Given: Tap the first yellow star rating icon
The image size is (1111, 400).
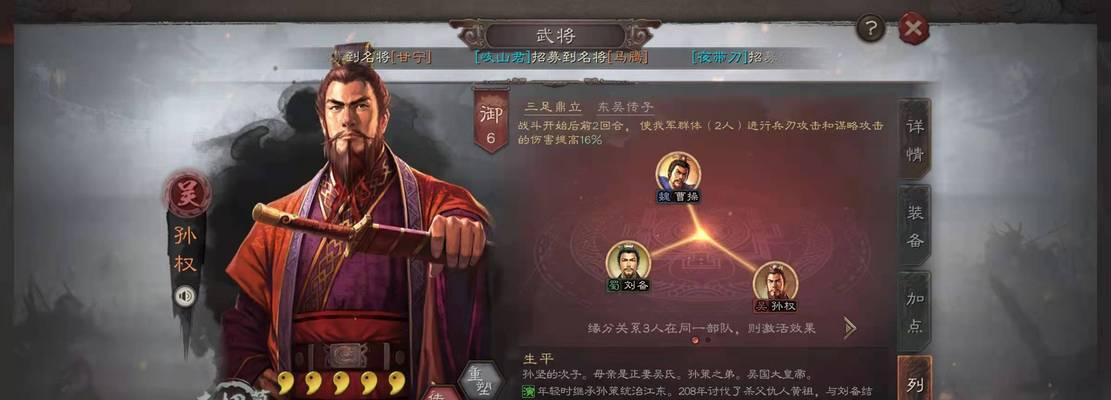Looking at the screenshot, I should (x=286, y=382).
